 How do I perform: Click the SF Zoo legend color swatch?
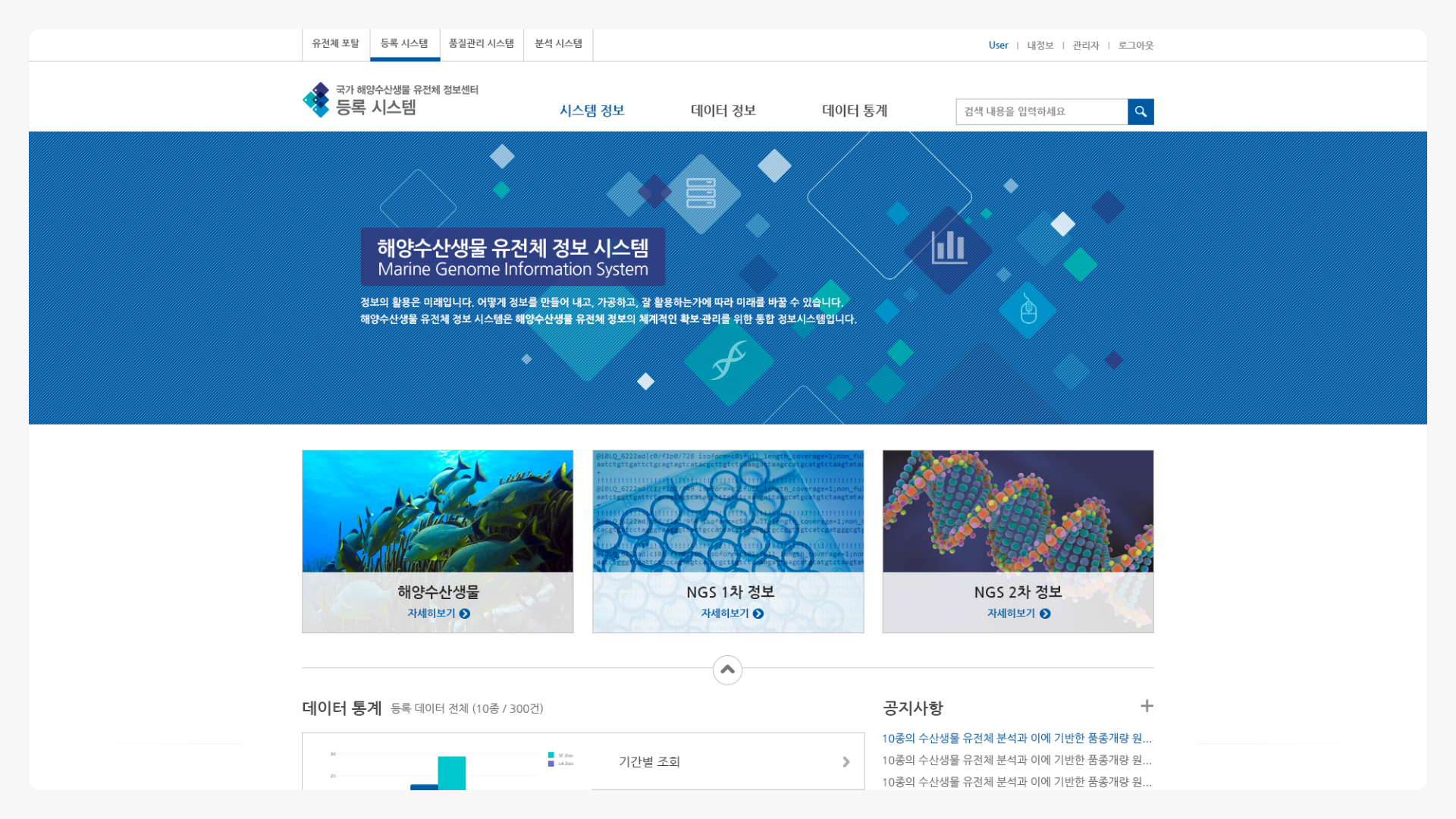551,755
